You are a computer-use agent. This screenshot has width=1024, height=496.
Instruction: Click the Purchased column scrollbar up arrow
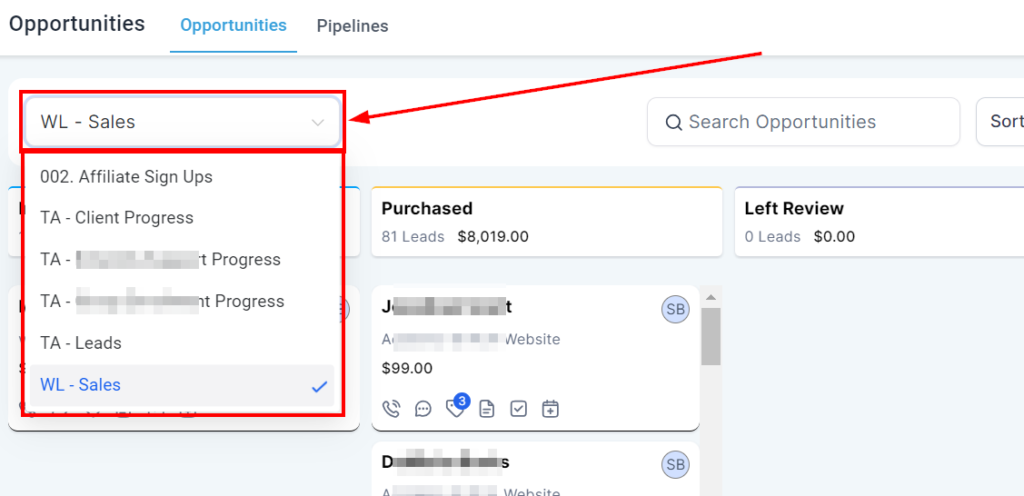[x=711, y=297]
